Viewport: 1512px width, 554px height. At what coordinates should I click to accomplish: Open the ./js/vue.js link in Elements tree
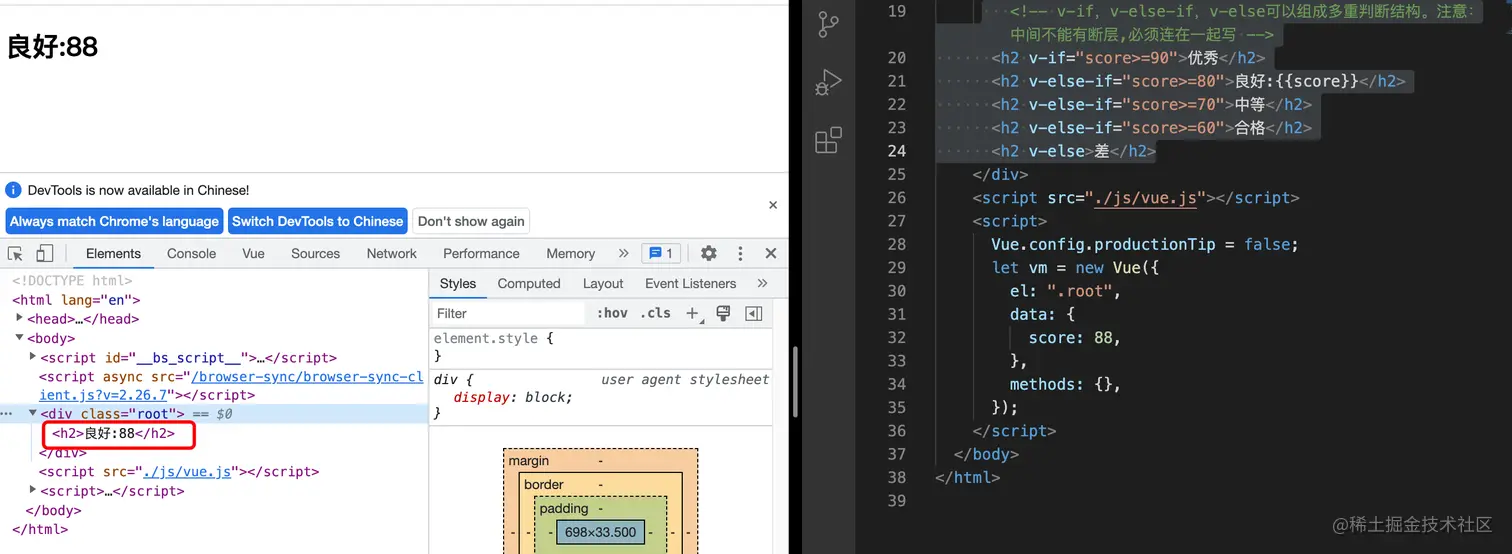pyautogui.click(x=186, y=471)
